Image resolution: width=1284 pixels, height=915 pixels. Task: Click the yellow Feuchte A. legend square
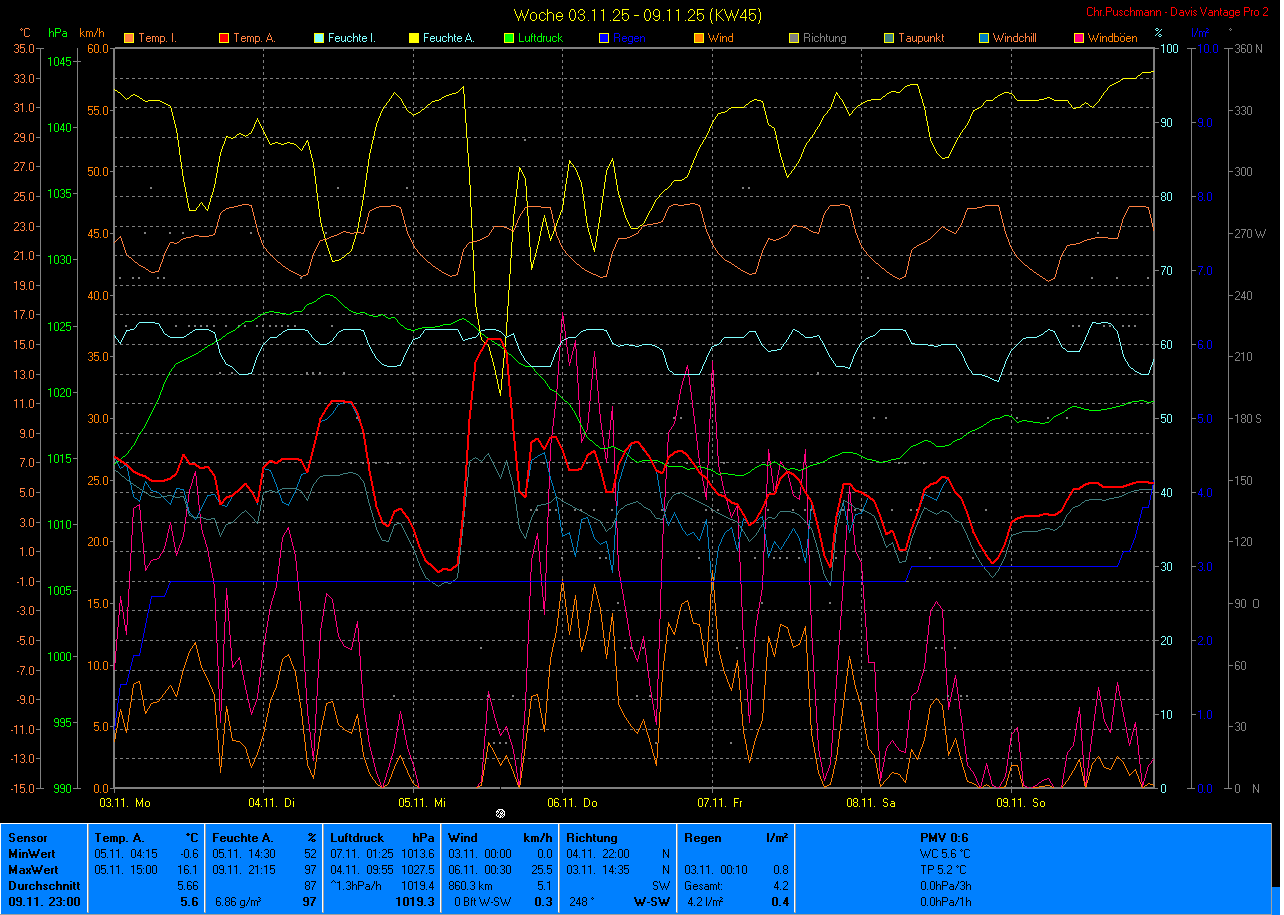click(413, 38)
